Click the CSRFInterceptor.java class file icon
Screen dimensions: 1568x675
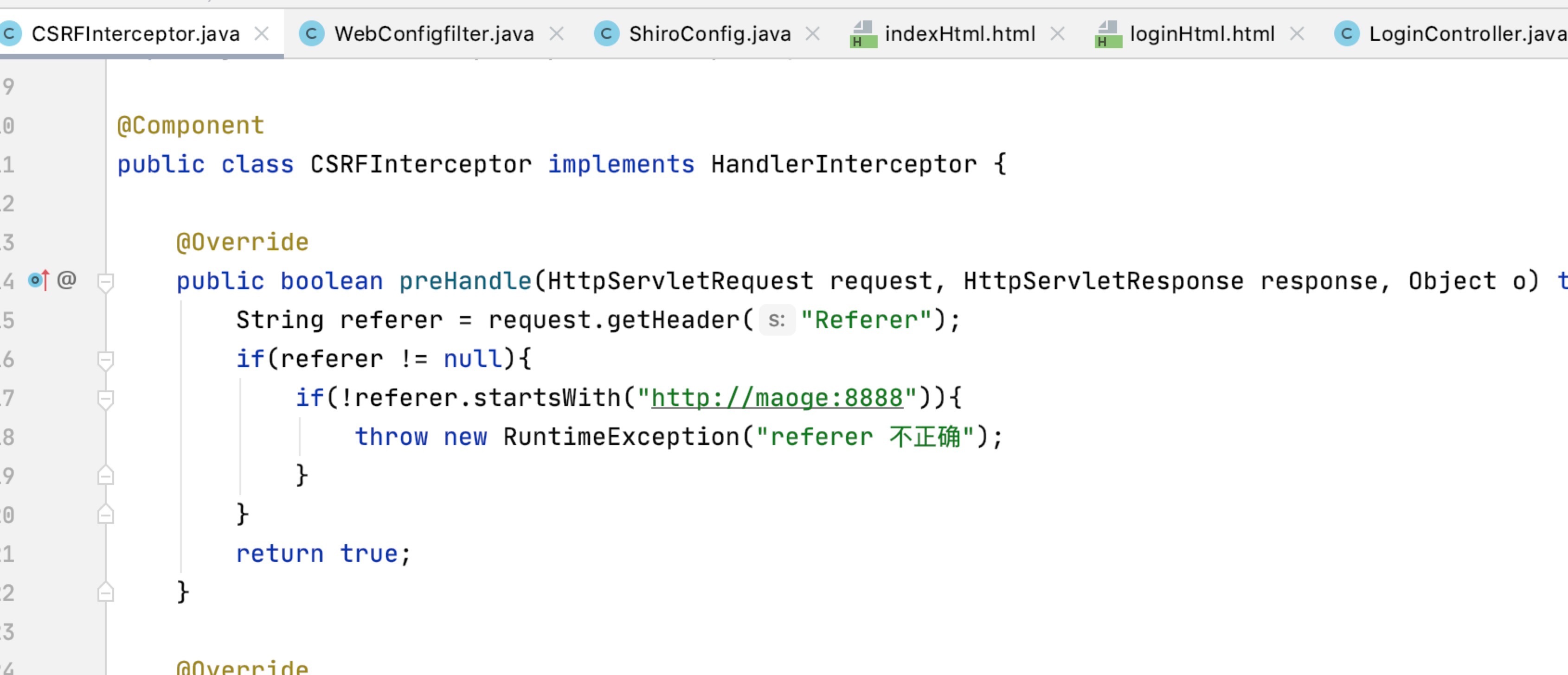[x=10, y=33]
